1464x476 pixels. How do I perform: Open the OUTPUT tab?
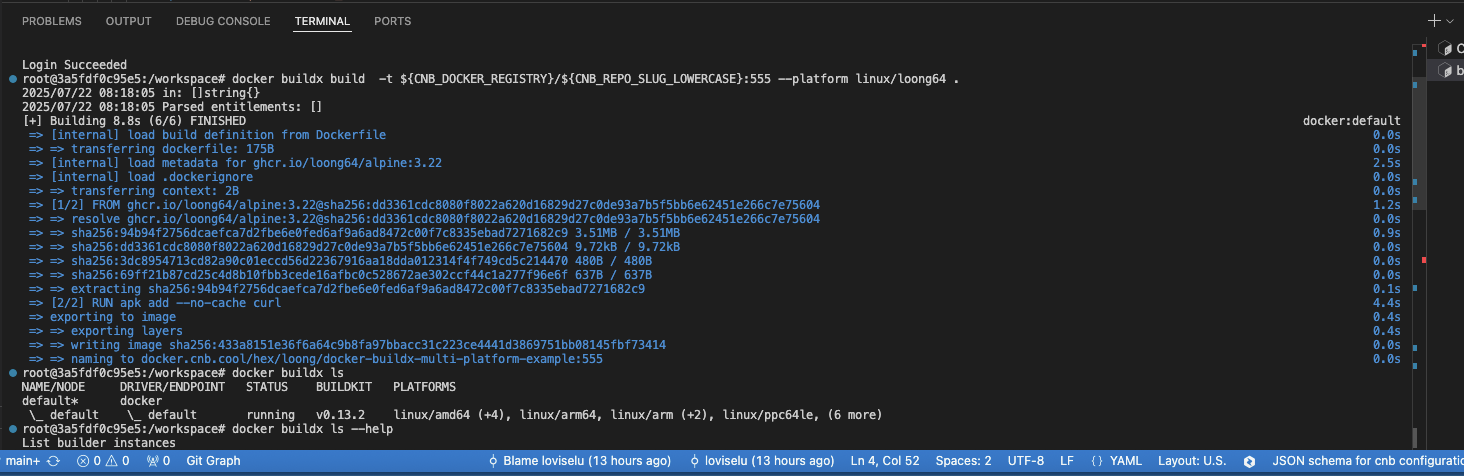pos(128,21)
